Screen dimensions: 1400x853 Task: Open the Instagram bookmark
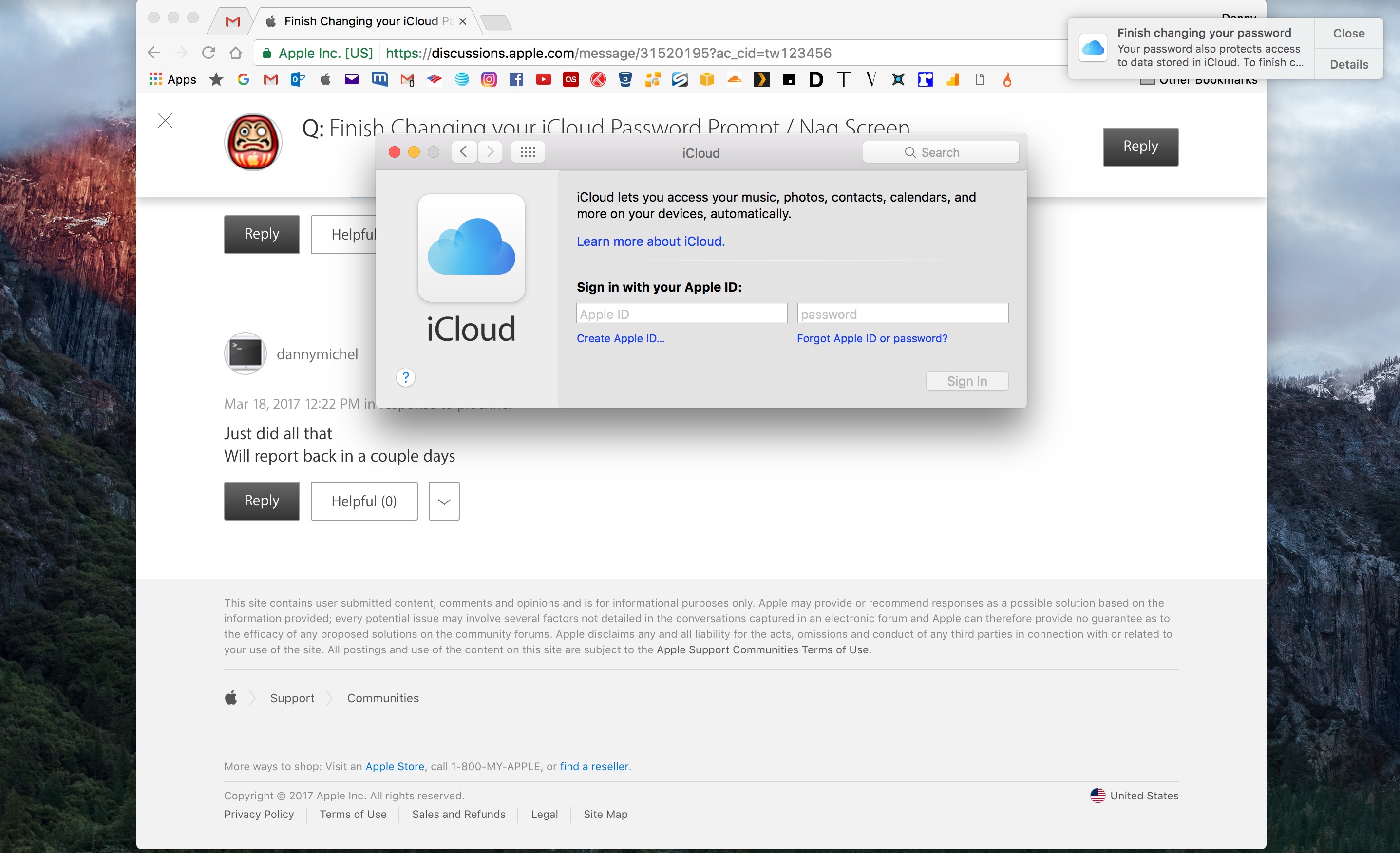coord(489,79)
